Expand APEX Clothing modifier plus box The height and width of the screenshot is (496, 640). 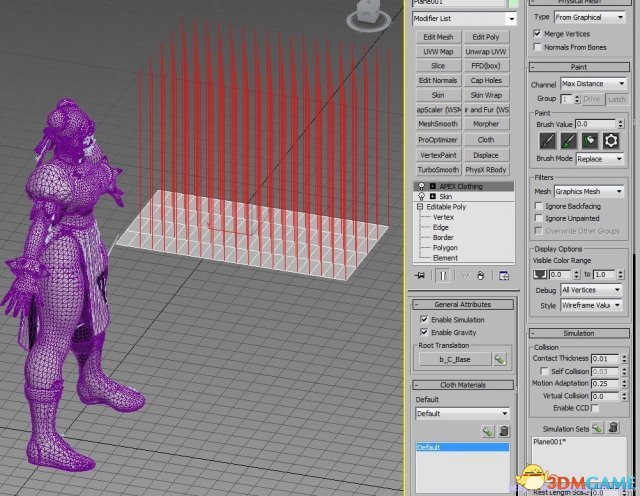[433, 186]
